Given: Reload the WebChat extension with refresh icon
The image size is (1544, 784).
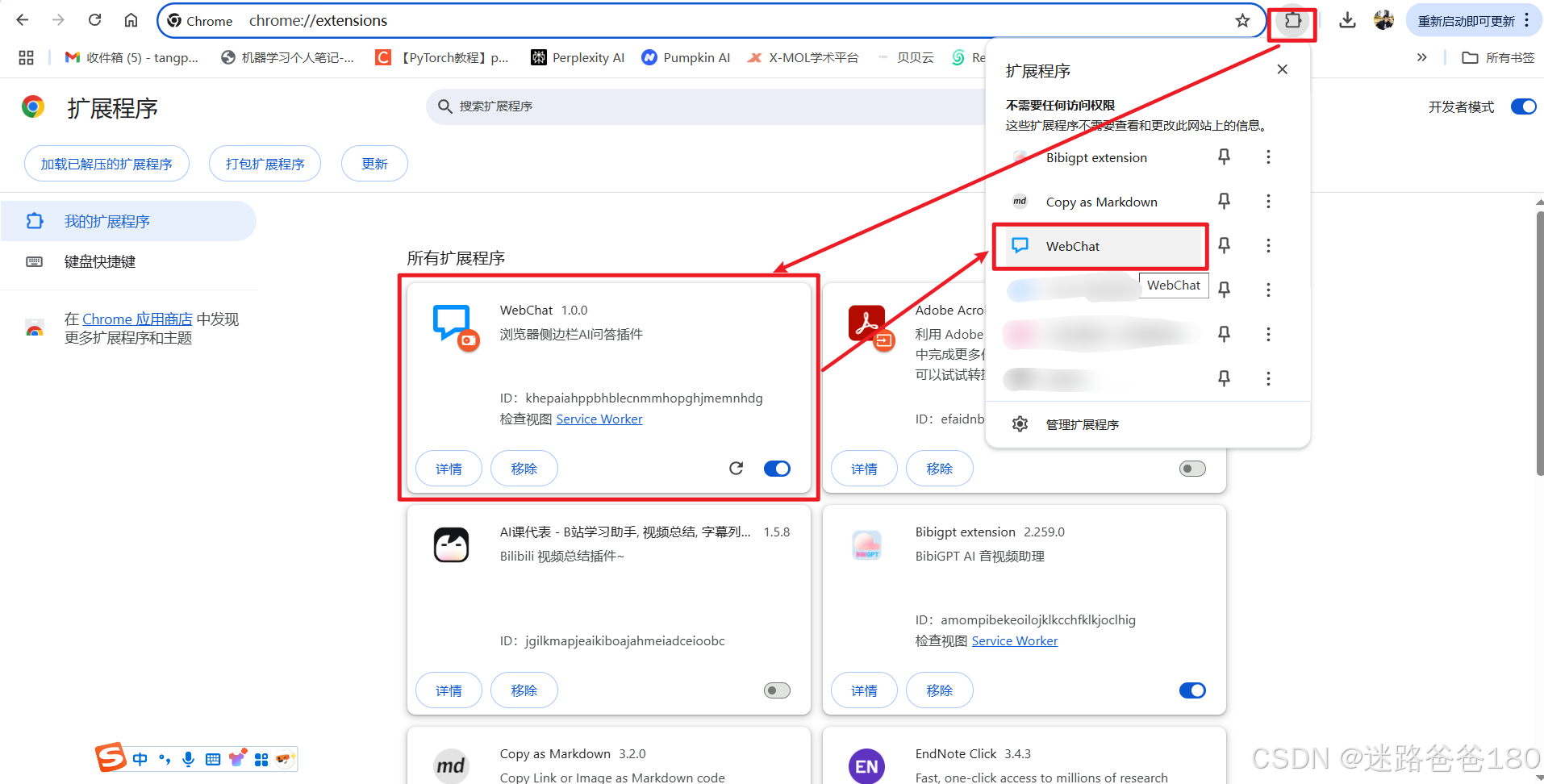Looking at the screenshot, I should tap(736, 469).
